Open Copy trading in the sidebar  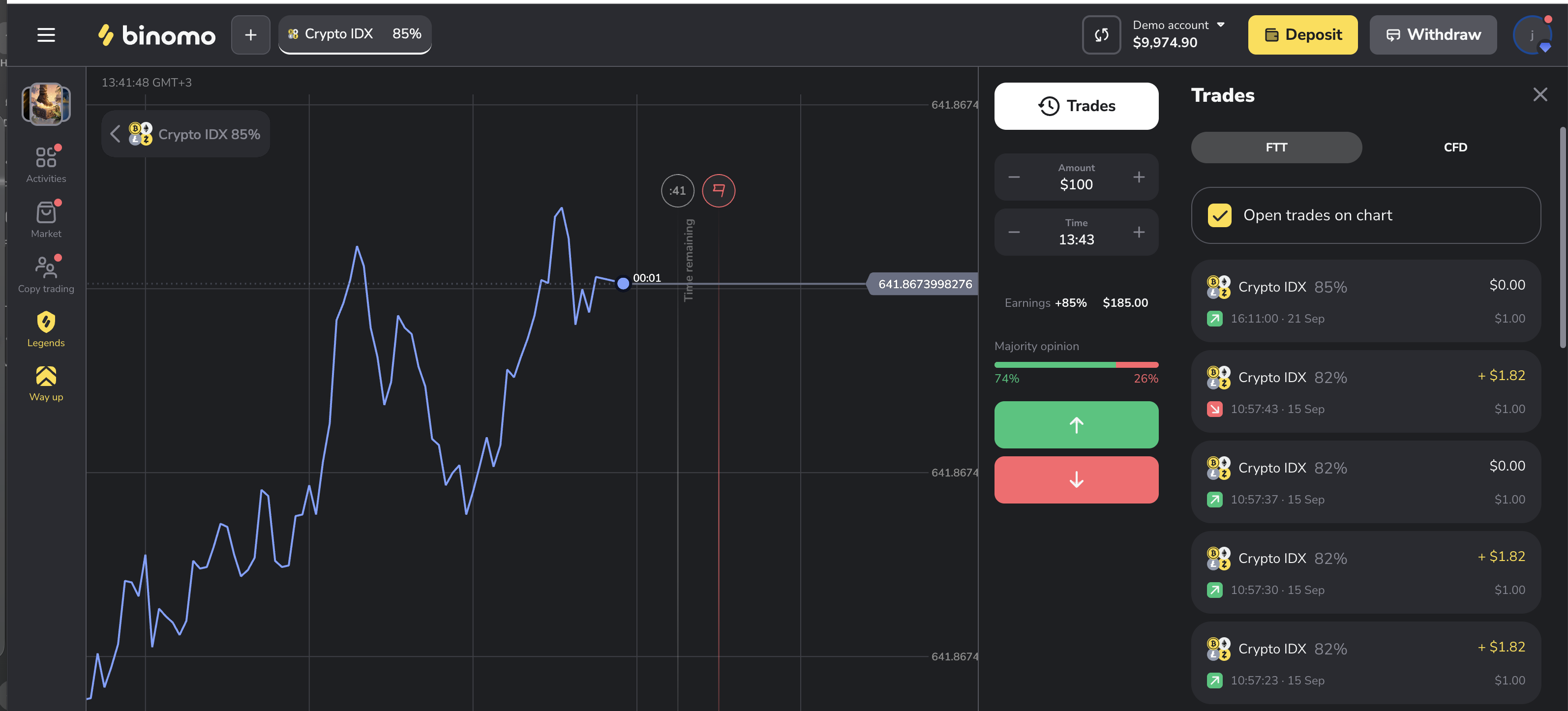pos(46,274)
